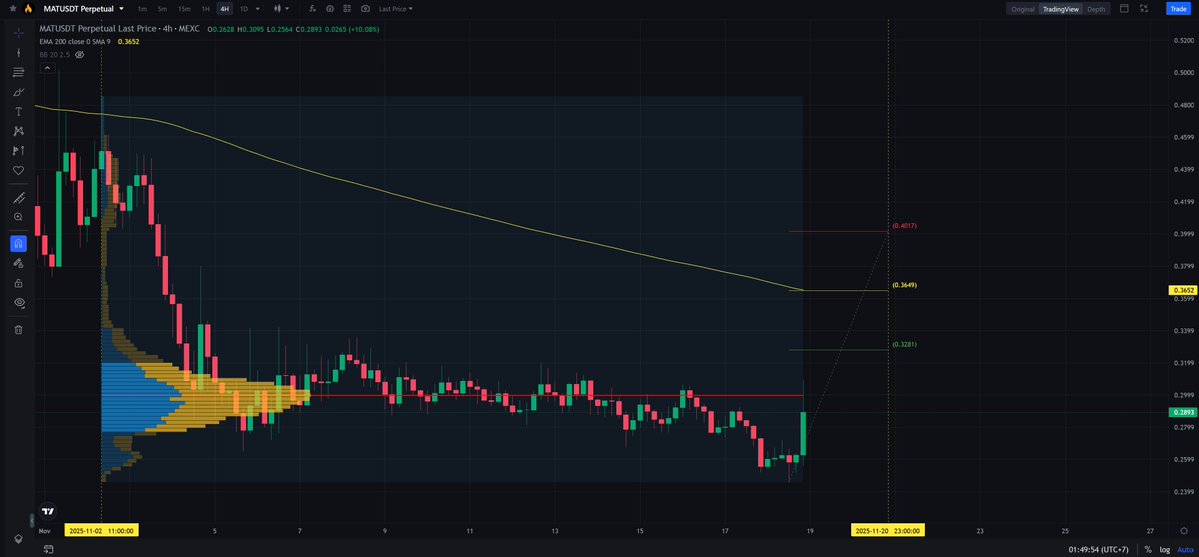Select the 1D timeframe

tap(244, 8)
